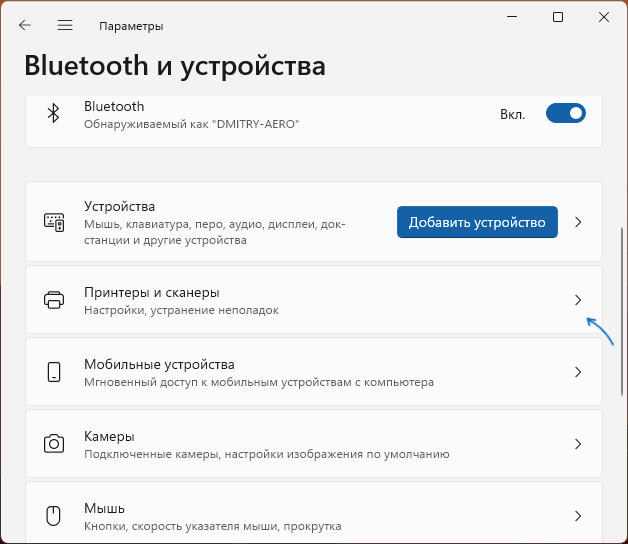Click the mobile phone icon
The width and height of the screenshot is (628, 544).
54,372
